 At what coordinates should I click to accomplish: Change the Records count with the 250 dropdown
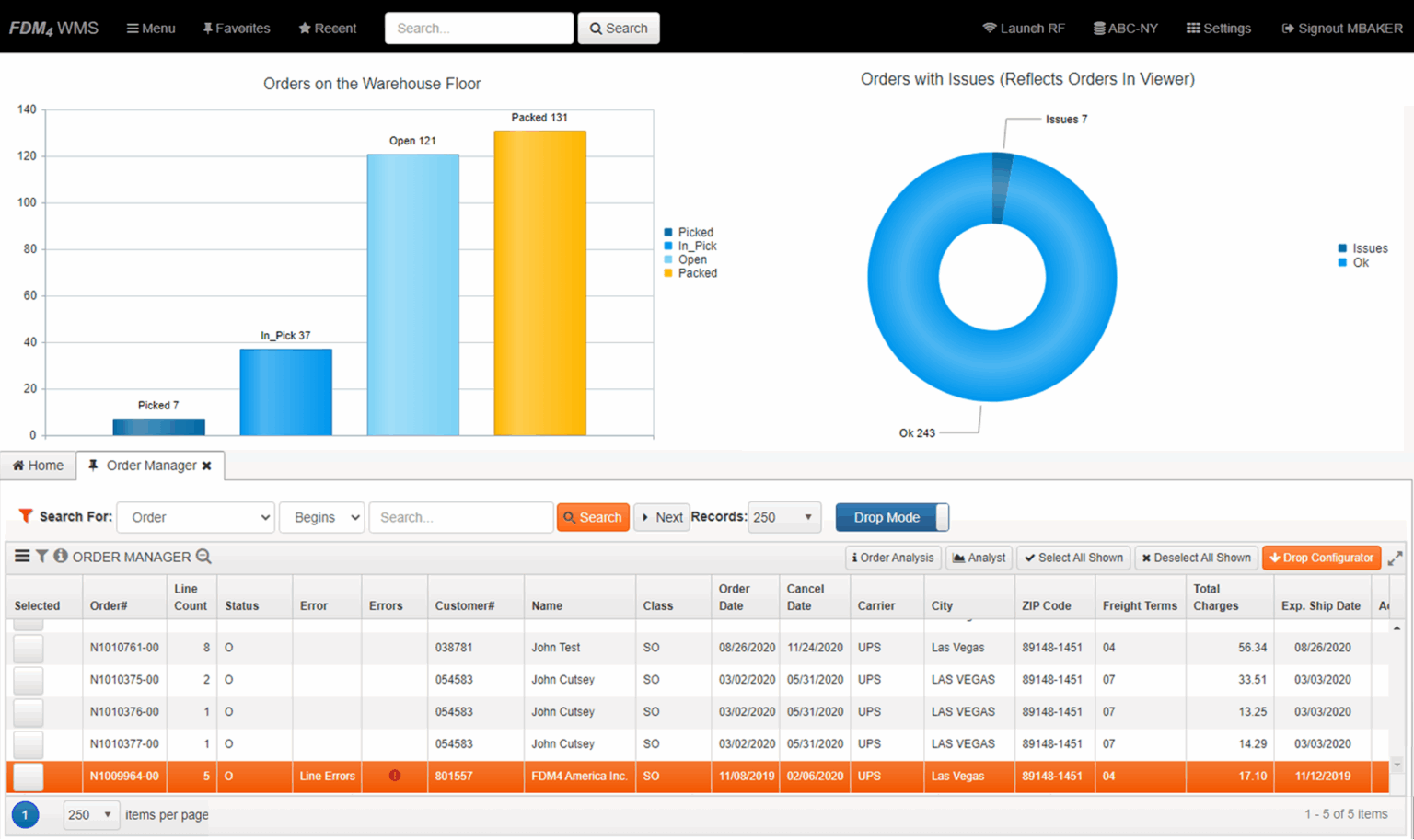click(783, 517)
